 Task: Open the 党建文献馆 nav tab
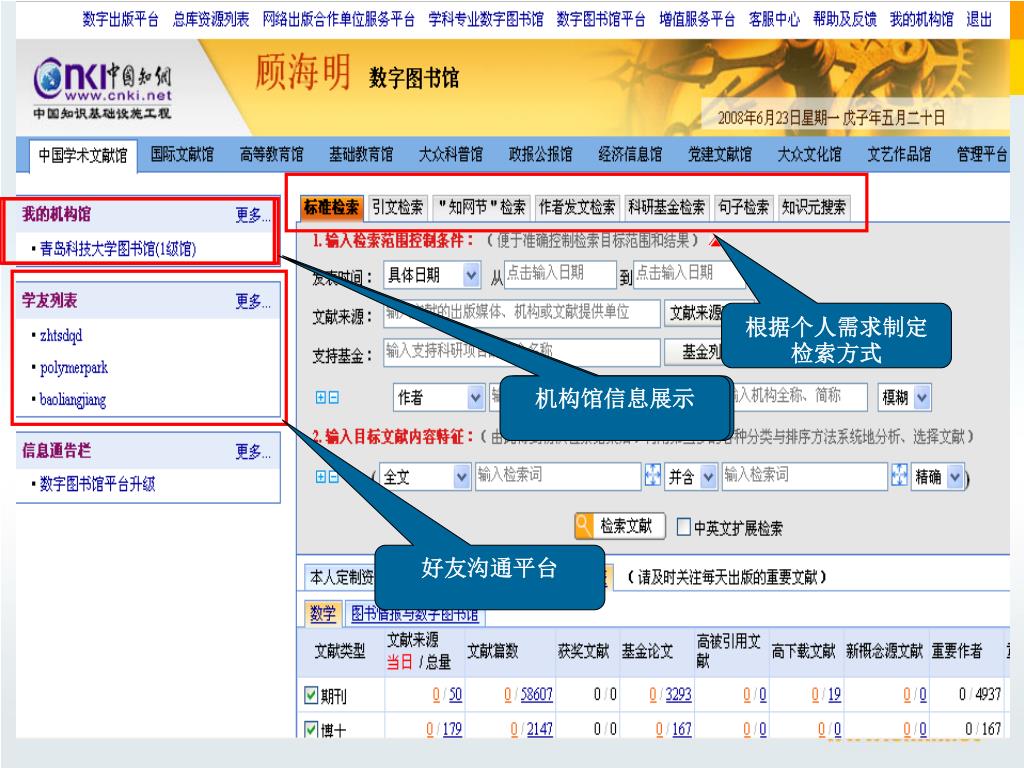click(720, 154)
